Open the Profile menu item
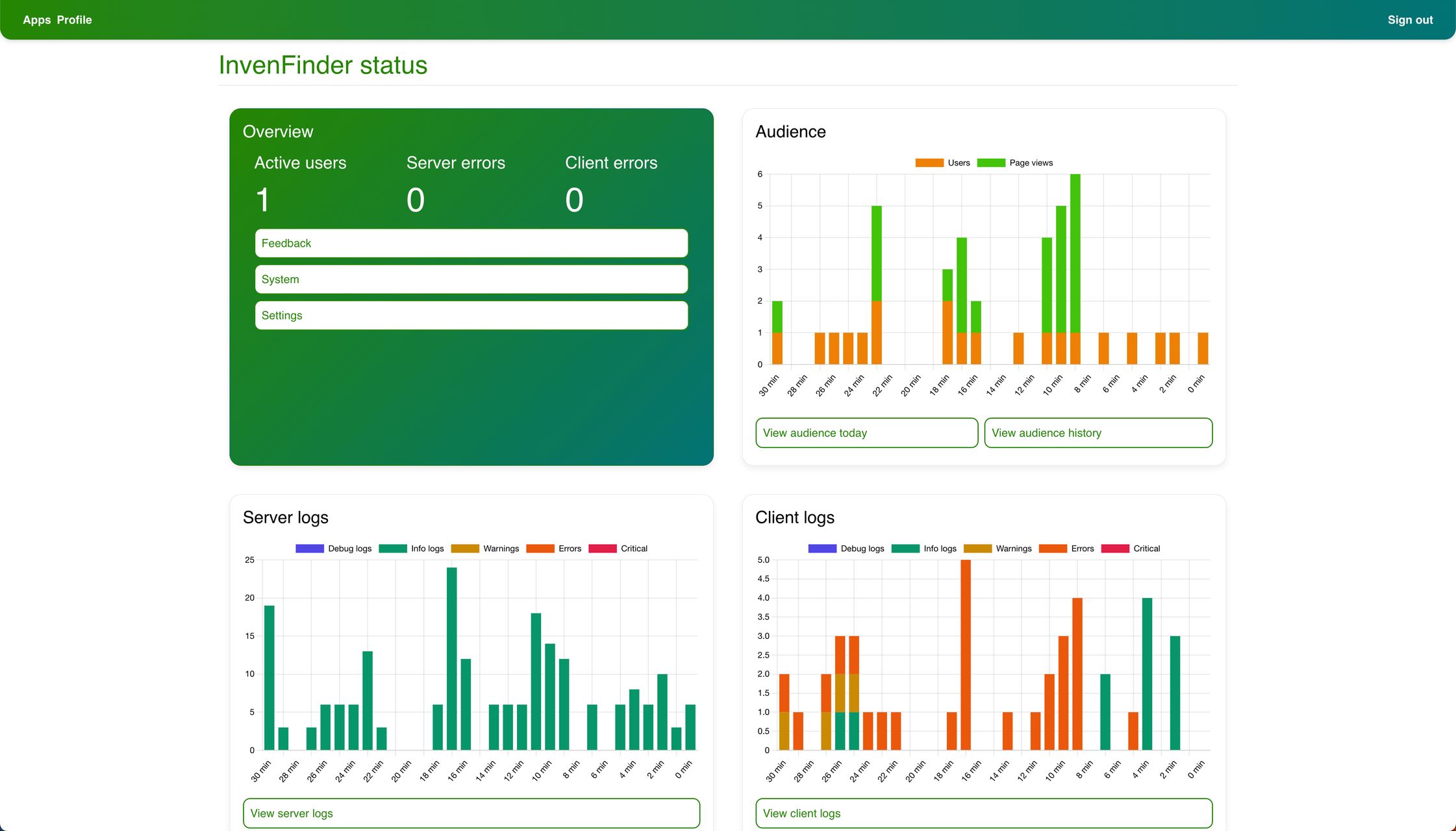This screenshot has height=831, width=1456. click(x=74, y=20)
